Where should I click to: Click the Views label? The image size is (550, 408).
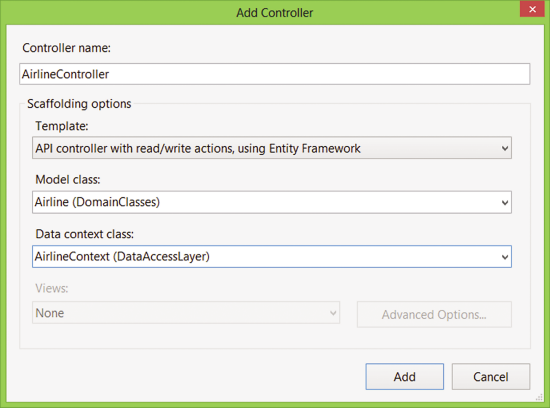(52, 288)
